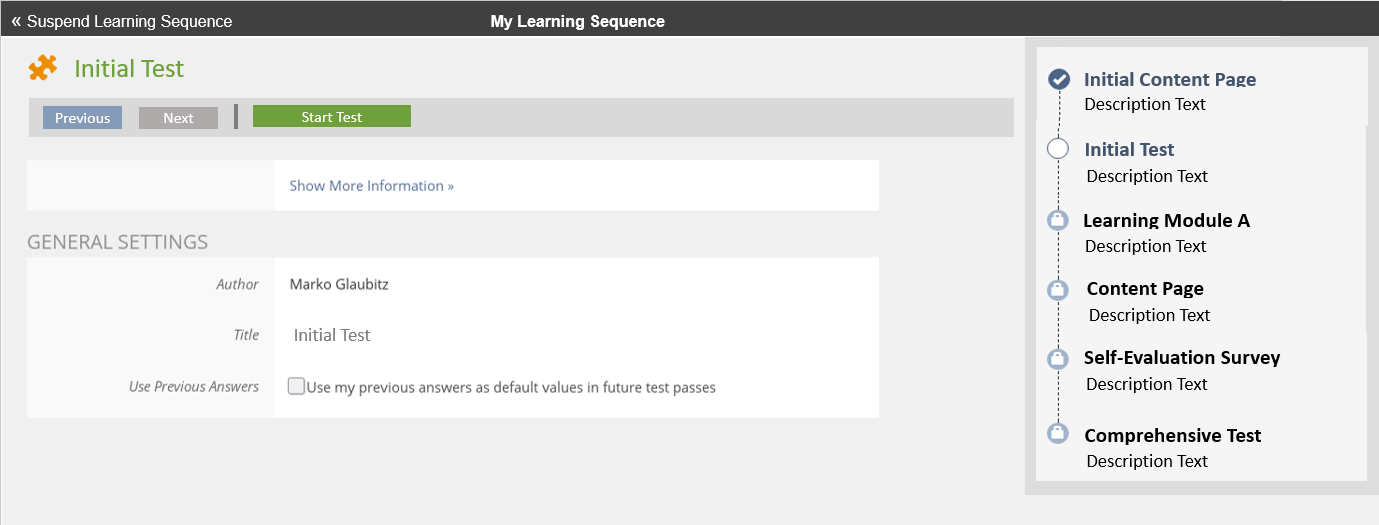
Task: Select Initial Test in sequence list
Action: point(1129,150)
